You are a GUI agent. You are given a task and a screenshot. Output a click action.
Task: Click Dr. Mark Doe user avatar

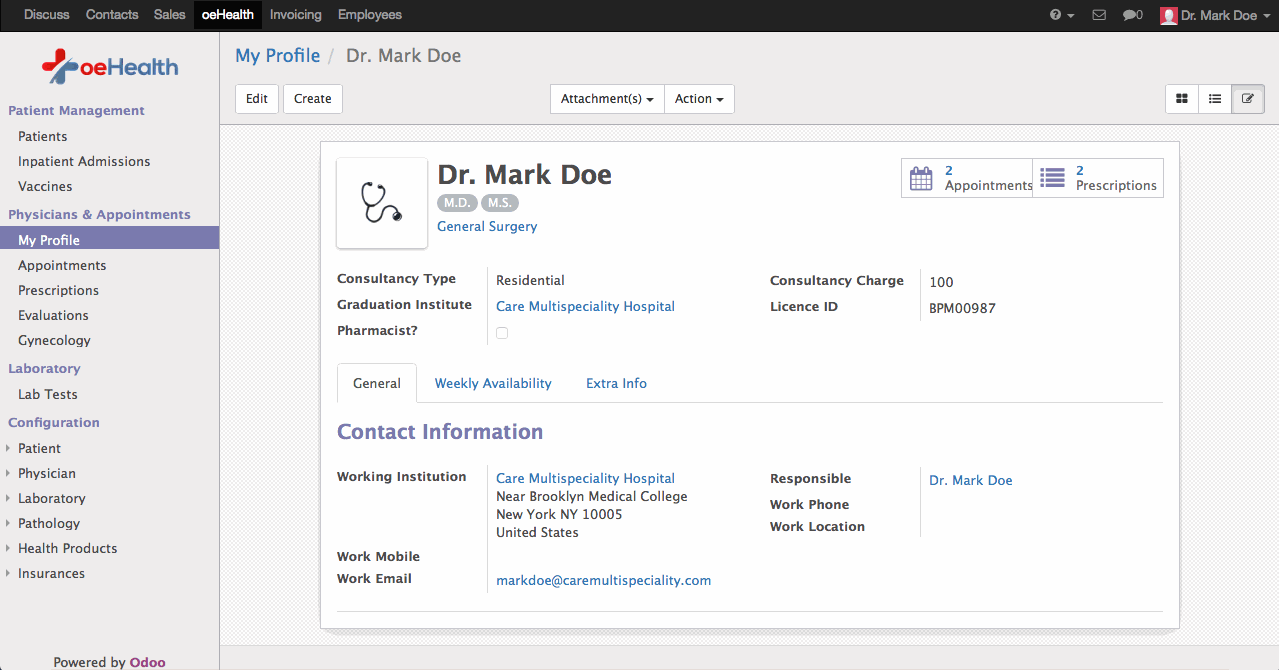1168,15
